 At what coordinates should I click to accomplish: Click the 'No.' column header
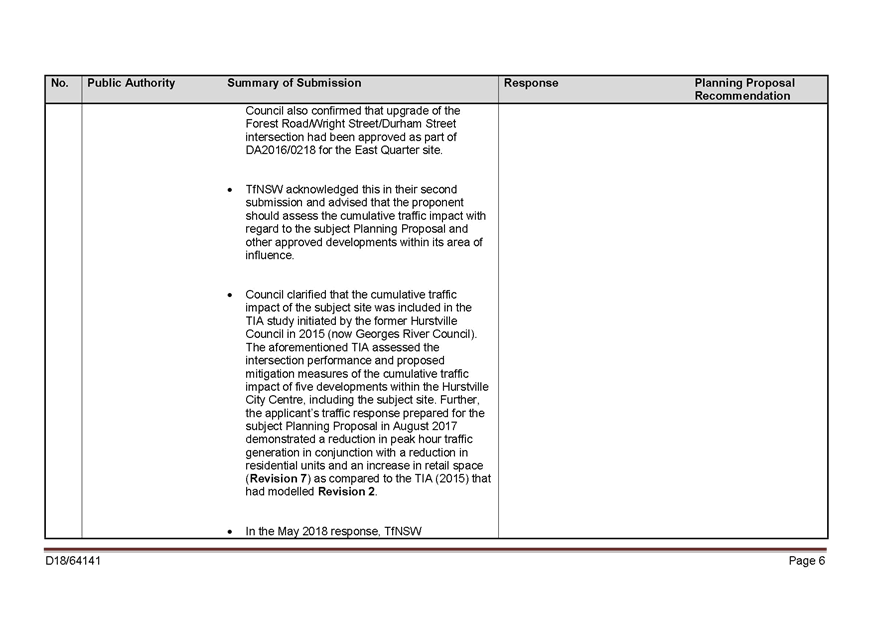[x=59, y=83]
